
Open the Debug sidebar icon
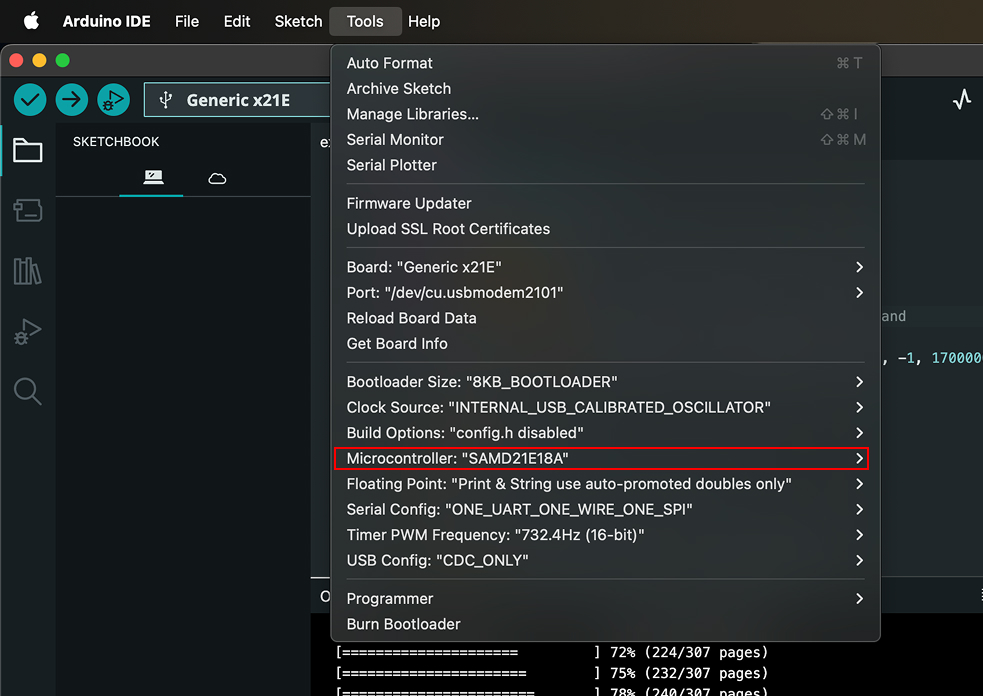click(27, 332)
